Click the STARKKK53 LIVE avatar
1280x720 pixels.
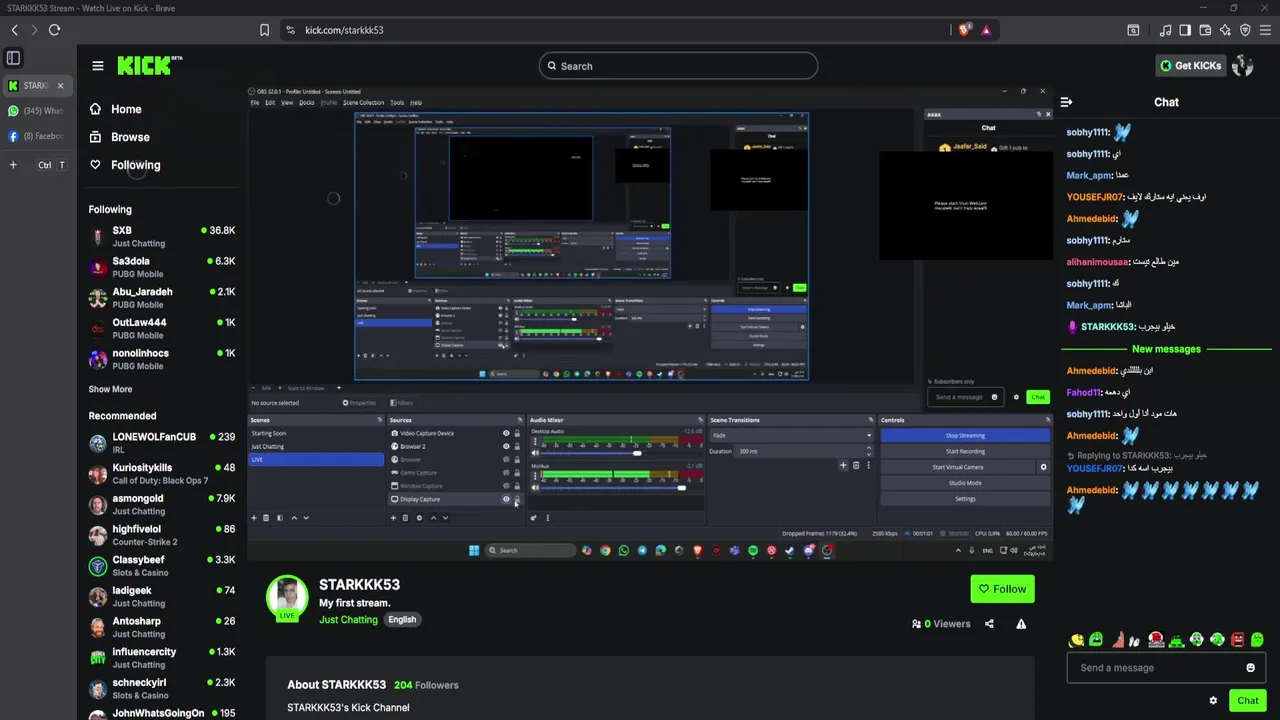(287, 597)
